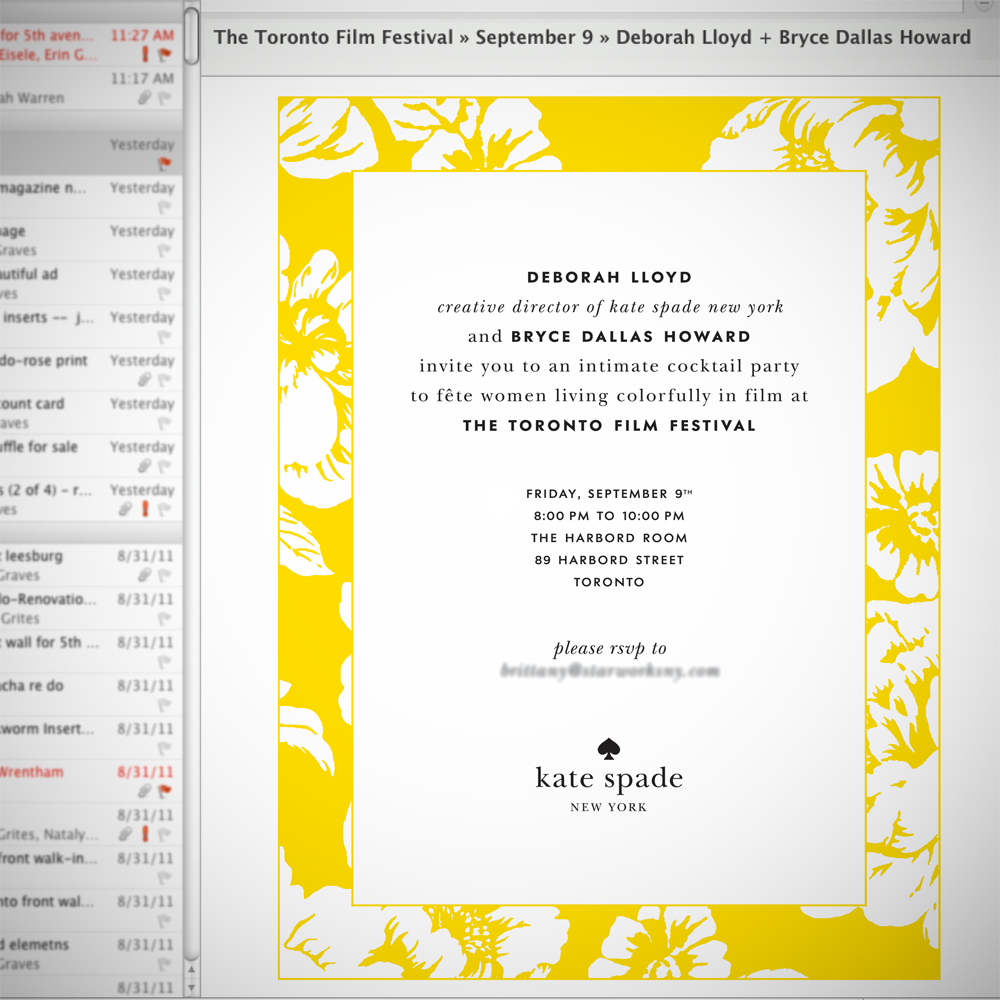Select the 'uffle for sale' message
Image resolution: width=1000 pixels, height=1000 pixels.
(x=91, y=456)
